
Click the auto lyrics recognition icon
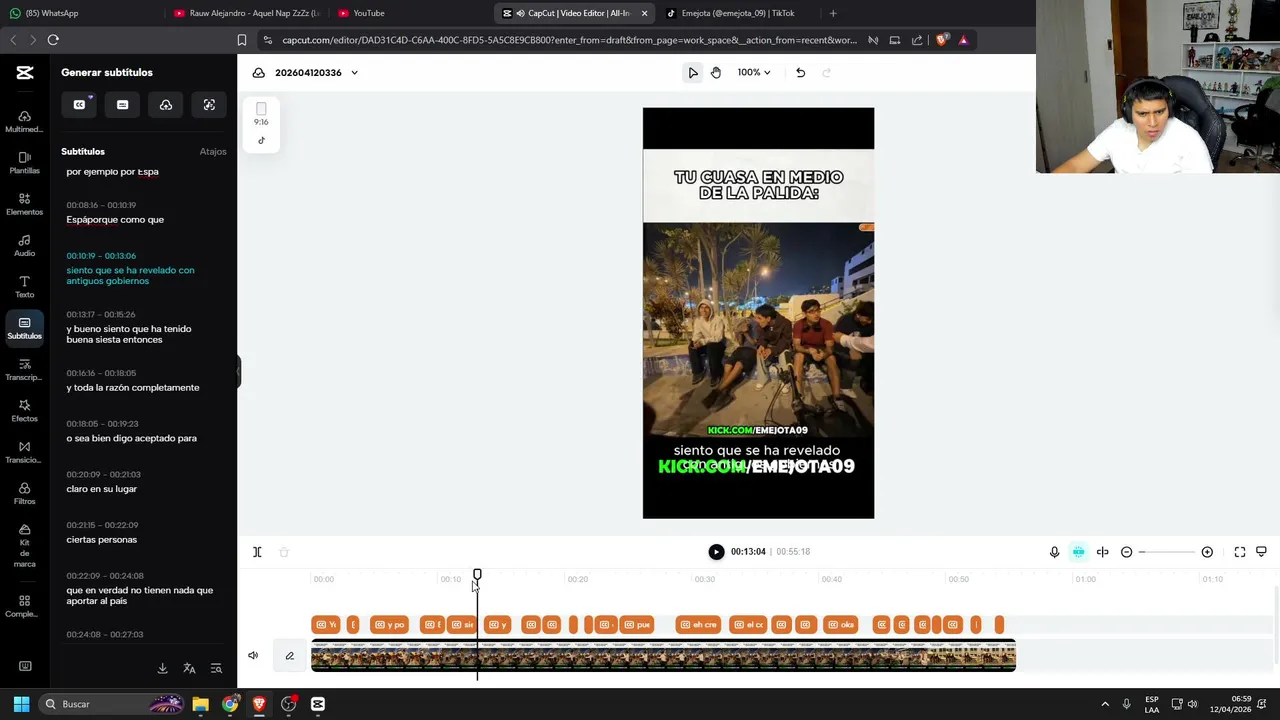click(209, 105)
